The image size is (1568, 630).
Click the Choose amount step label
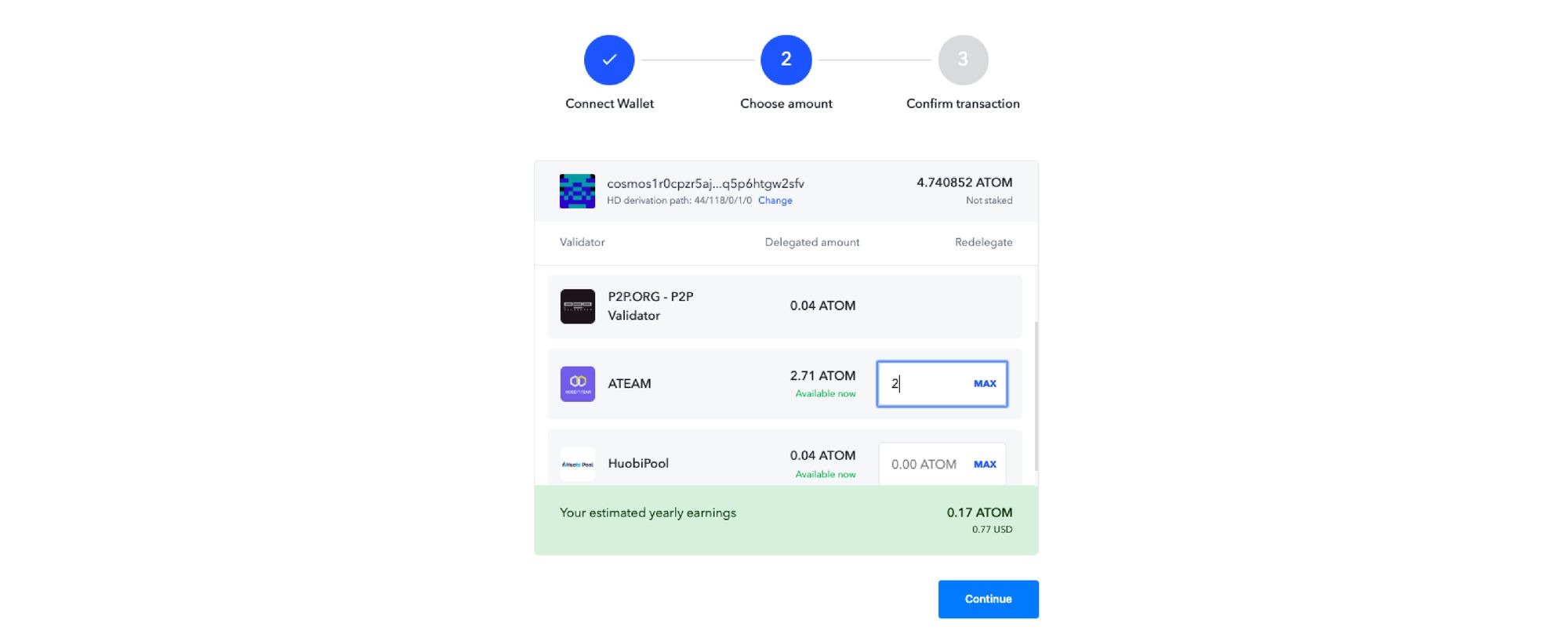786,103
